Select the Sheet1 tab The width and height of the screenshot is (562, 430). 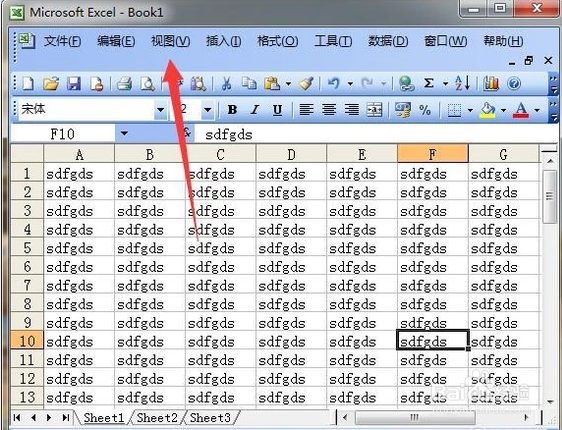[x=104, y=418]
